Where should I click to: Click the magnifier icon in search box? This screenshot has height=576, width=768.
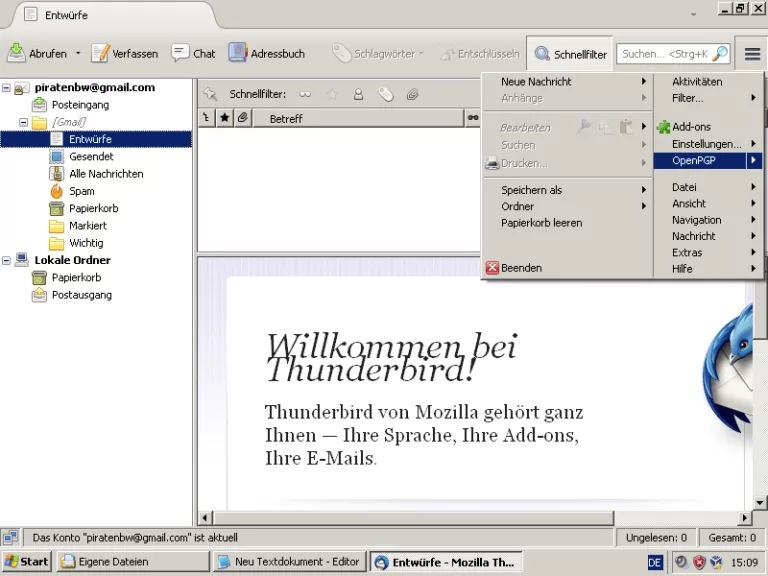[720, 54]
